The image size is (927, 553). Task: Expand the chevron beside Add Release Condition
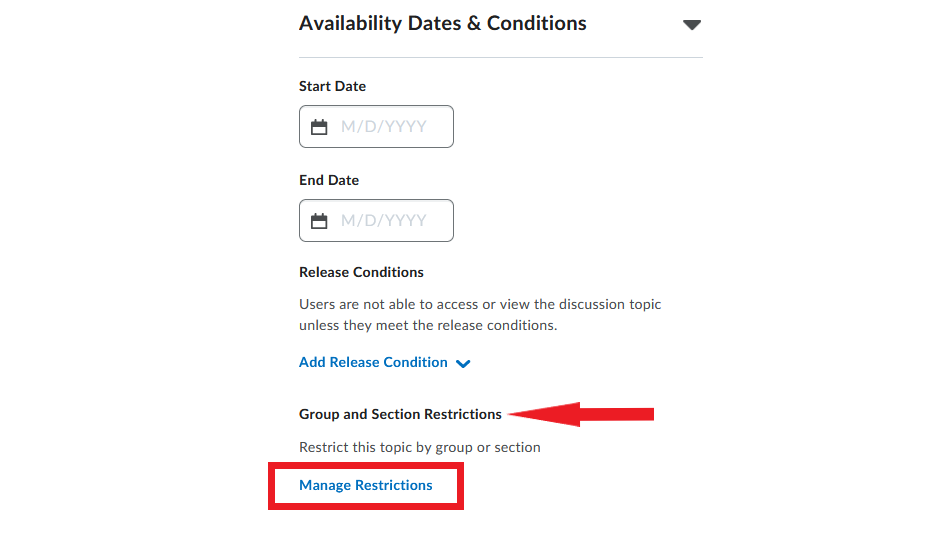tap(463, 364)
